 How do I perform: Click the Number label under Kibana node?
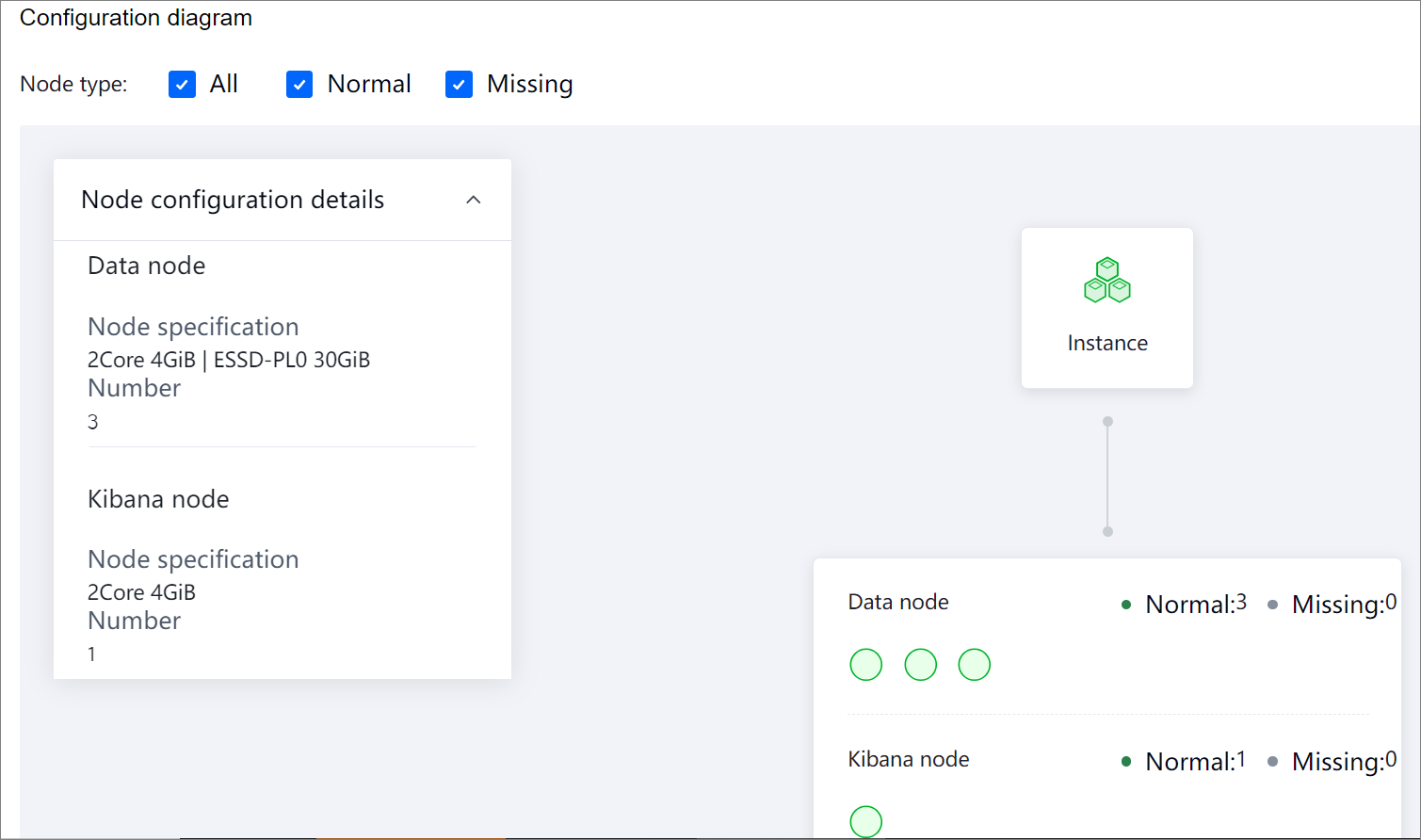(134, 621)
